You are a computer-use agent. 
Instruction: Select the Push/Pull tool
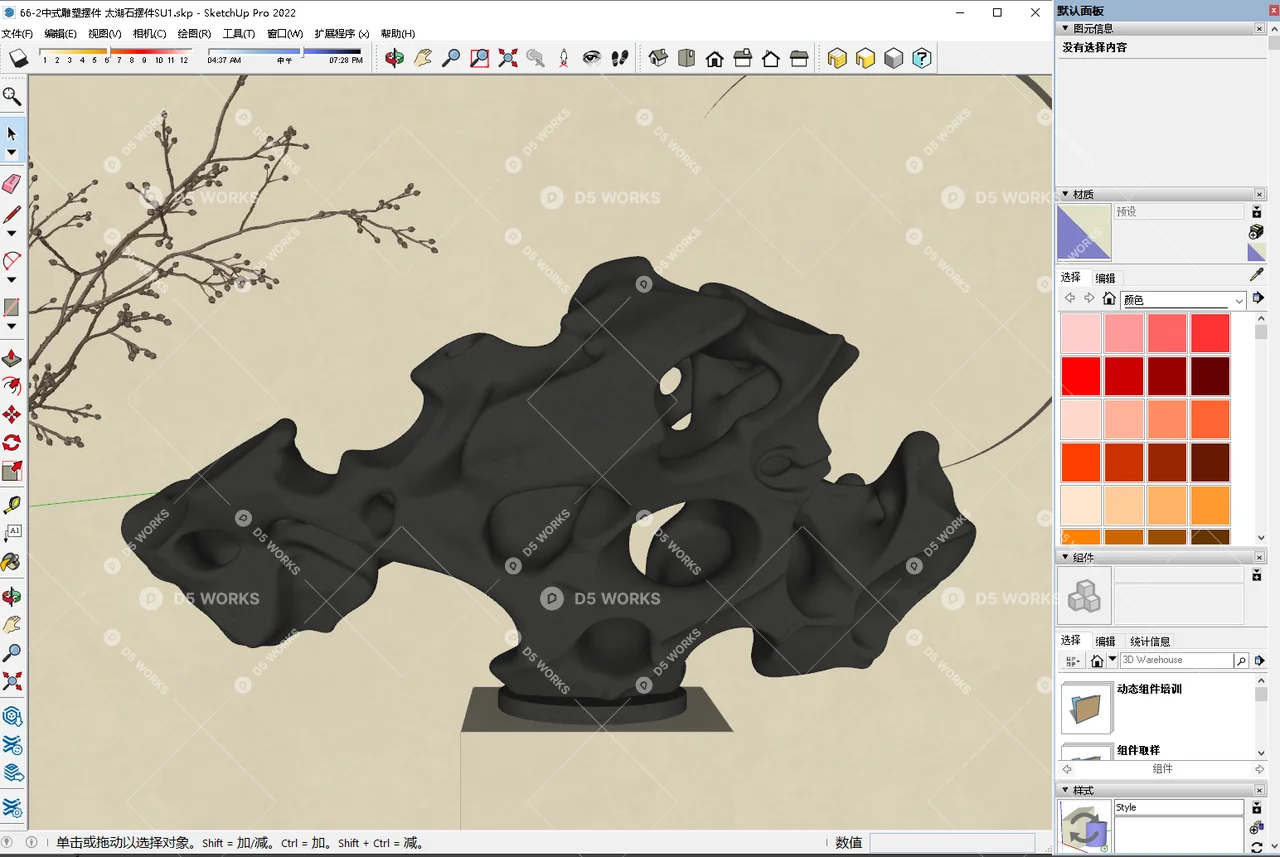(12, 359)
